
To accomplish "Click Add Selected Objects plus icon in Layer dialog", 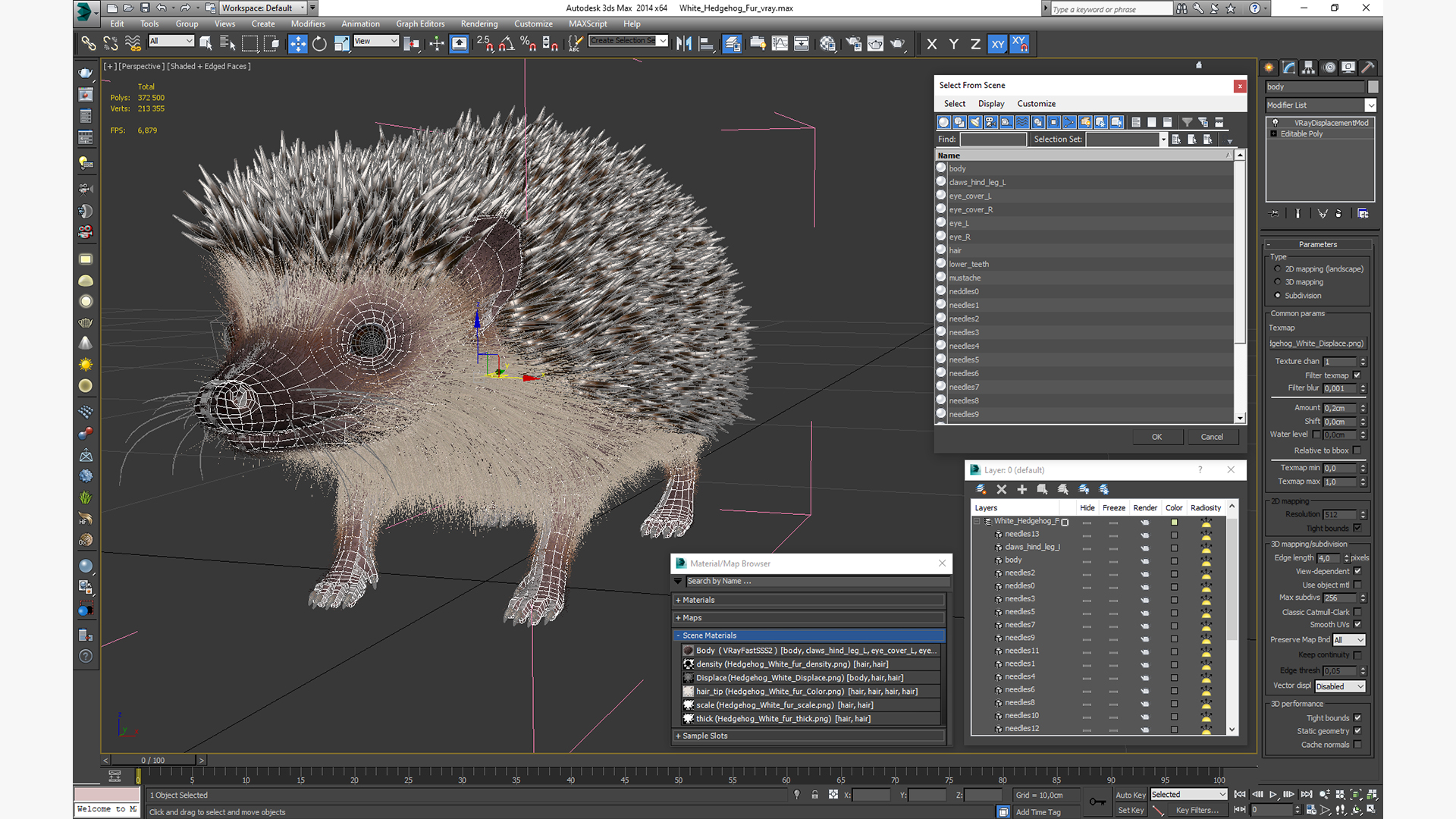I will tap(1021, 489).
